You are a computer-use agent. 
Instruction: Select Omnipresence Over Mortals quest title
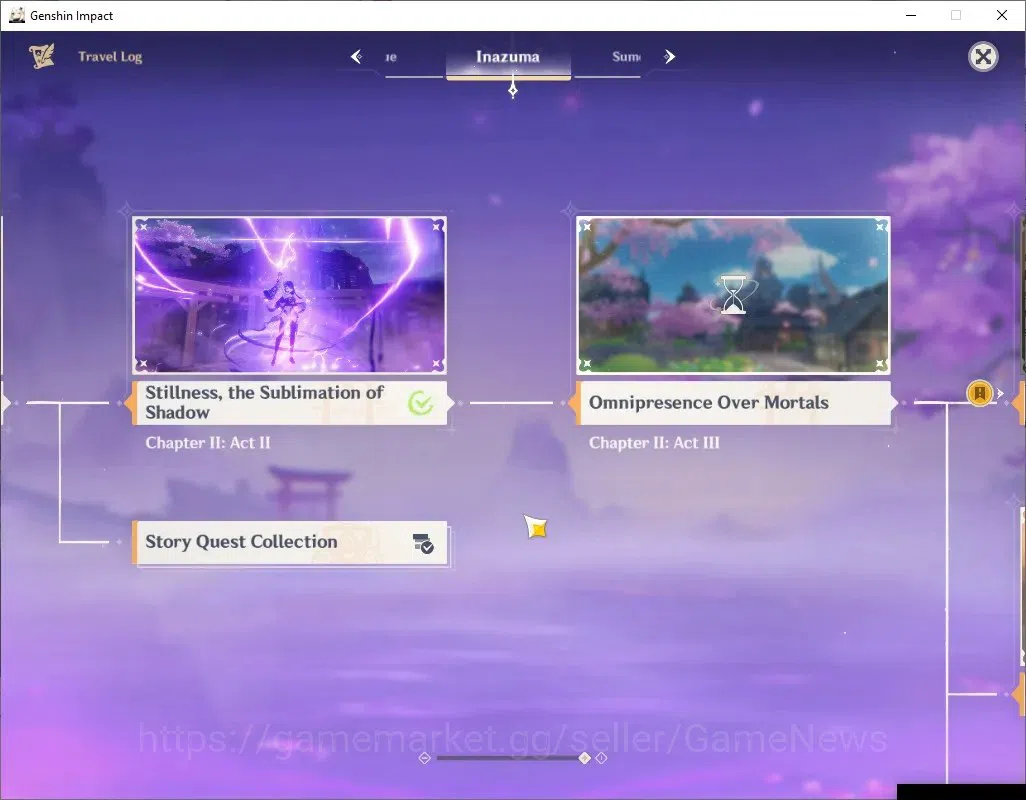pos(709,402)
